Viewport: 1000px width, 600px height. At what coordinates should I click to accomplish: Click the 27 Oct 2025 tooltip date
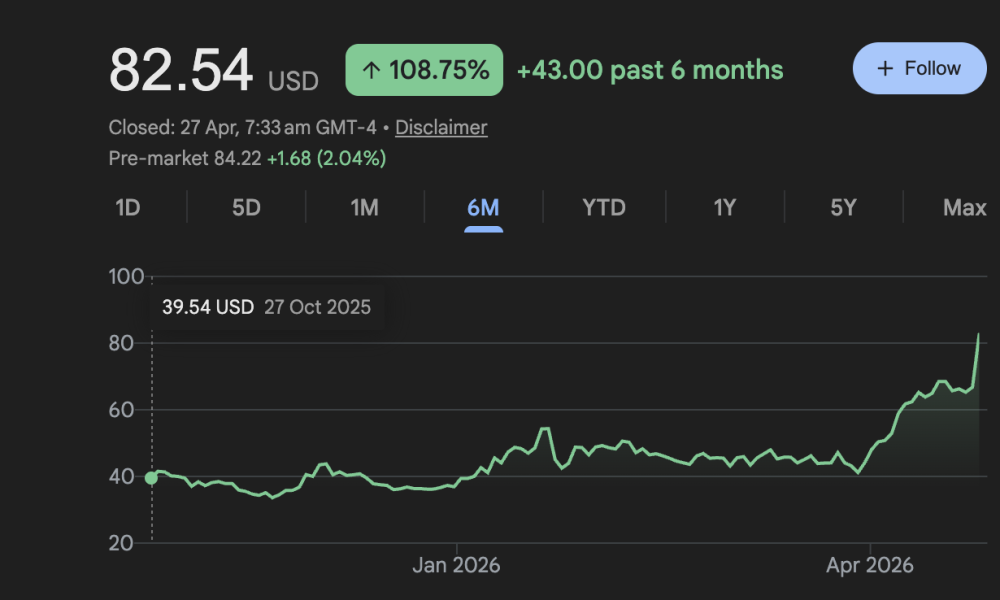pos(318,307)
